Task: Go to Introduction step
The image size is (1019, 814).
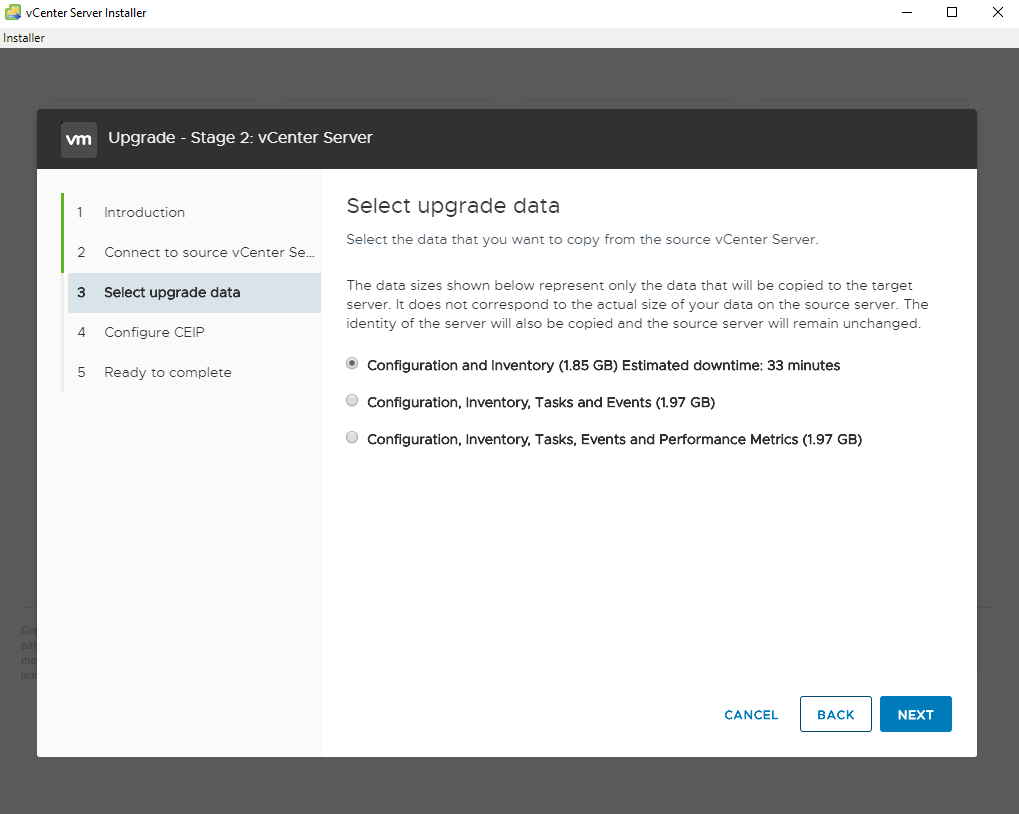Action: tap(144, 212)
